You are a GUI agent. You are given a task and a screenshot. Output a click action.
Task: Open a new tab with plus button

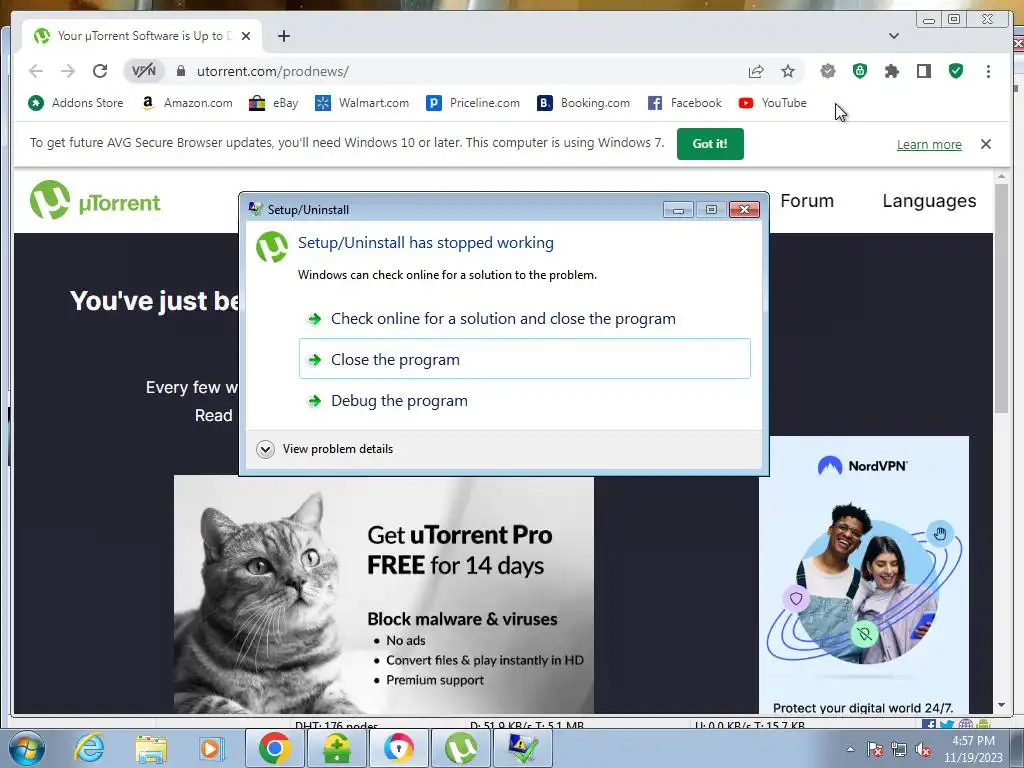pos(283,36)
